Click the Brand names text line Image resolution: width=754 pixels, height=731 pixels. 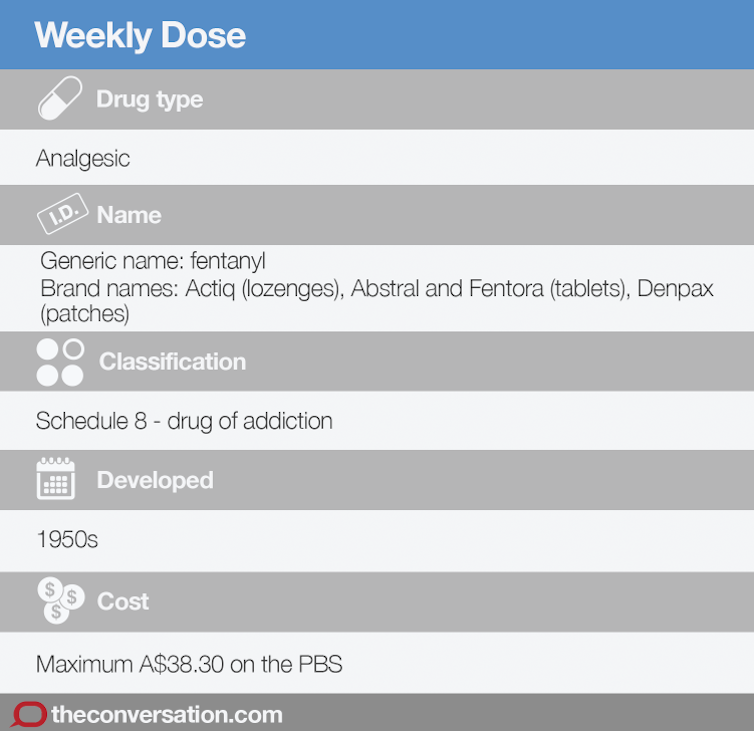tap(375, 289)
